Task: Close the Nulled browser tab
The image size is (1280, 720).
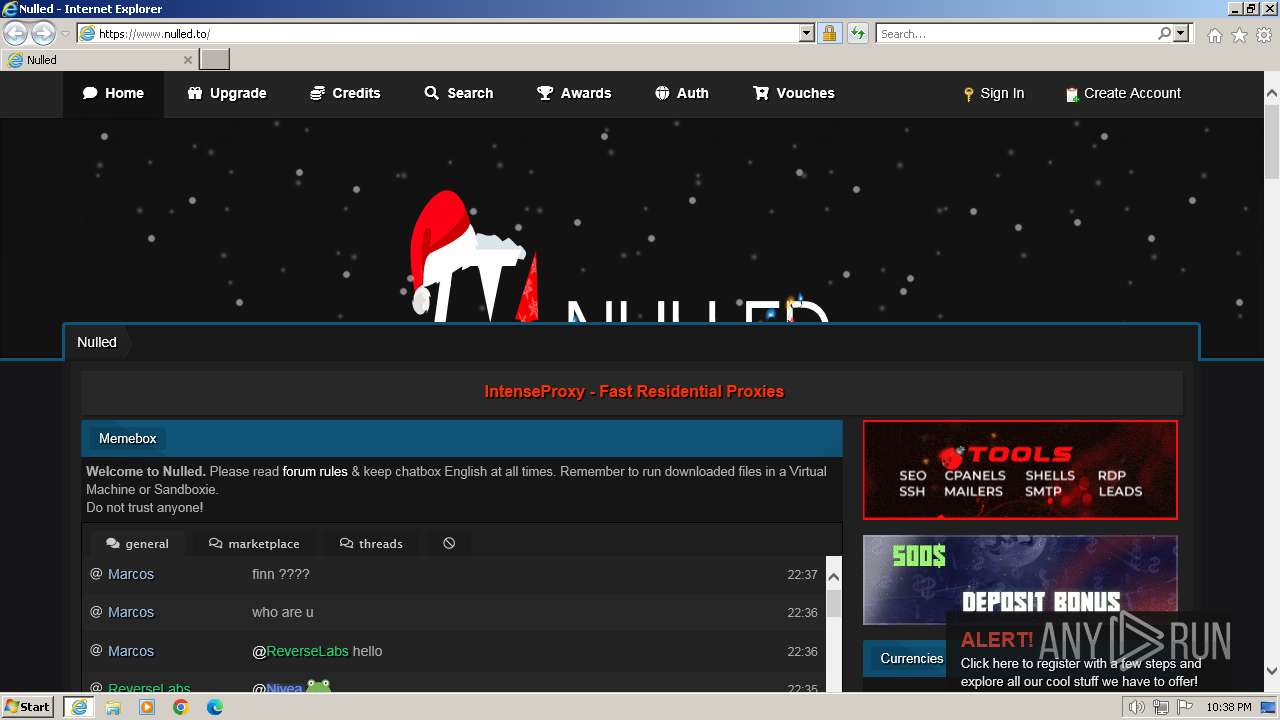Action: [x=188, y=60]
